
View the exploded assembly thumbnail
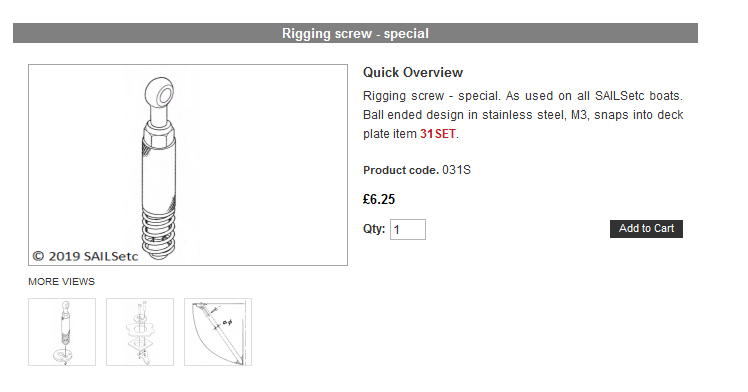tap(140, 332)
